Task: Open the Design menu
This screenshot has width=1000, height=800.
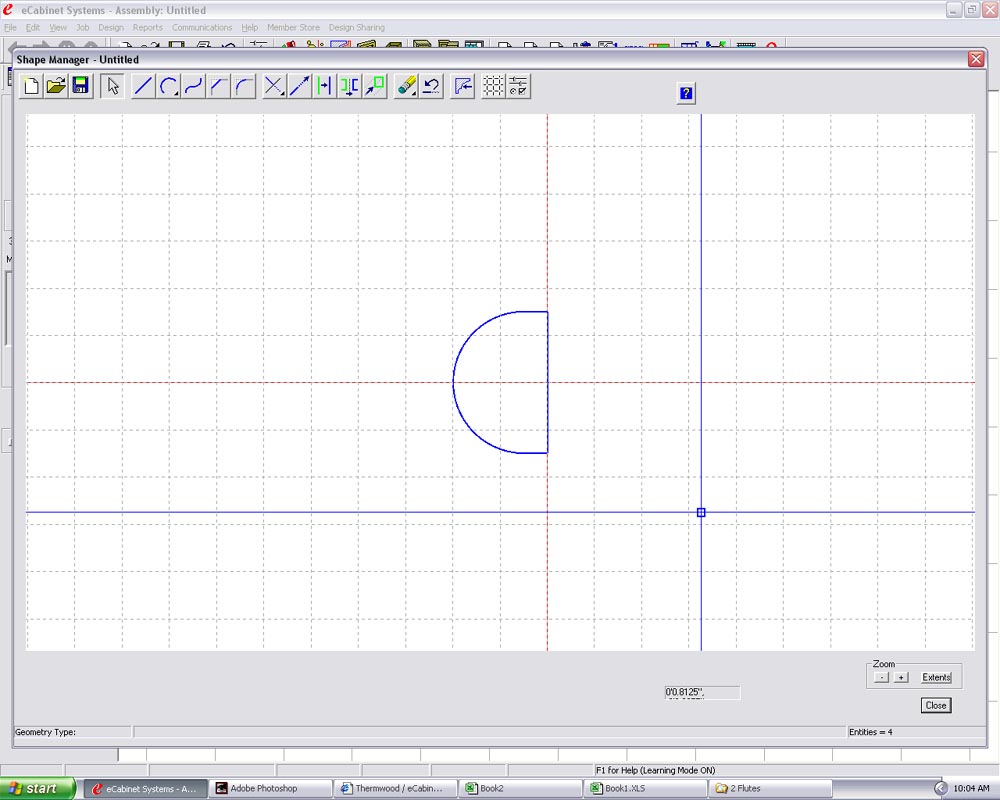Action: [x=111, y=27]
